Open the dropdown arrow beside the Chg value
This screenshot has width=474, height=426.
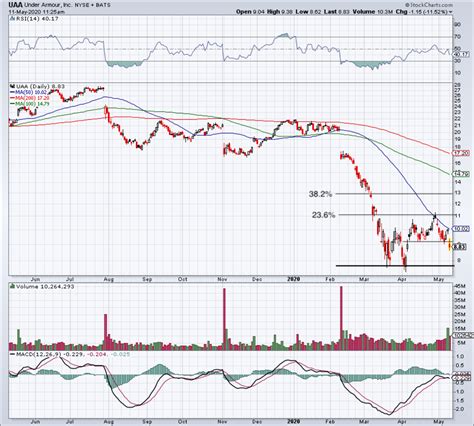coord(451,12)
